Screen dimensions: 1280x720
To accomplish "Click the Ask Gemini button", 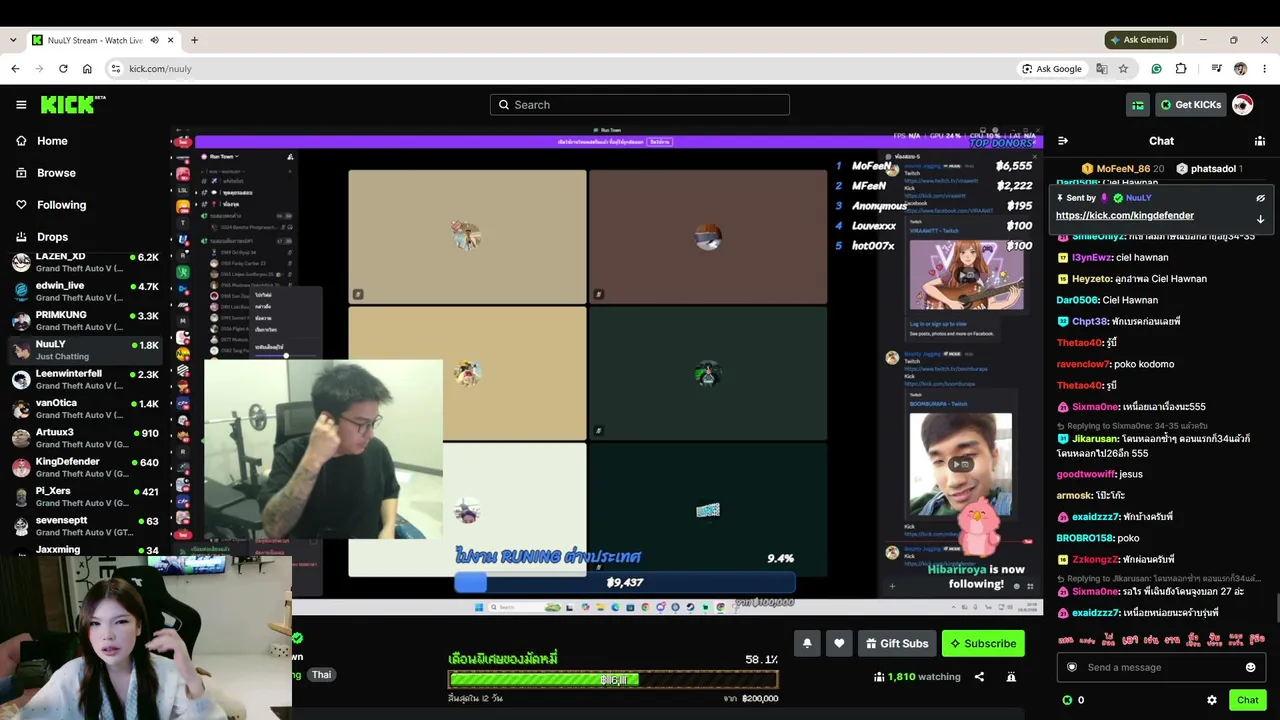I will (x=1139, y=40).
